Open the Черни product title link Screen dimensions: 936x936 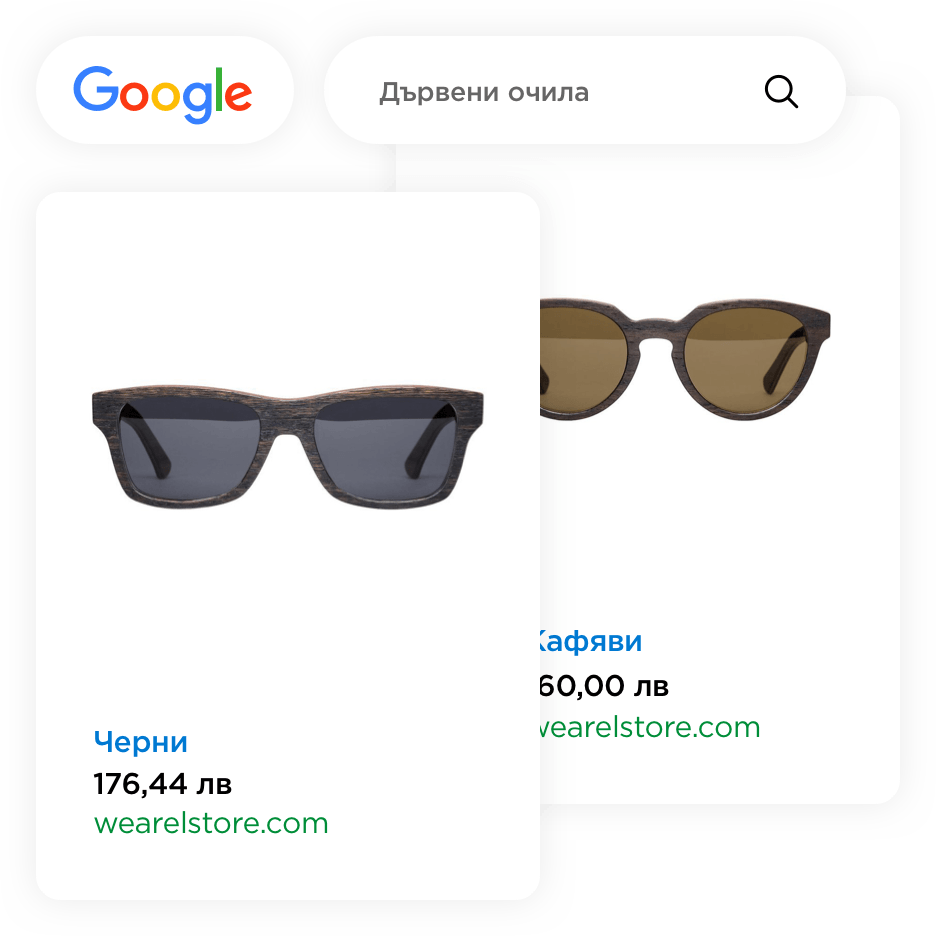click(140, 741)
